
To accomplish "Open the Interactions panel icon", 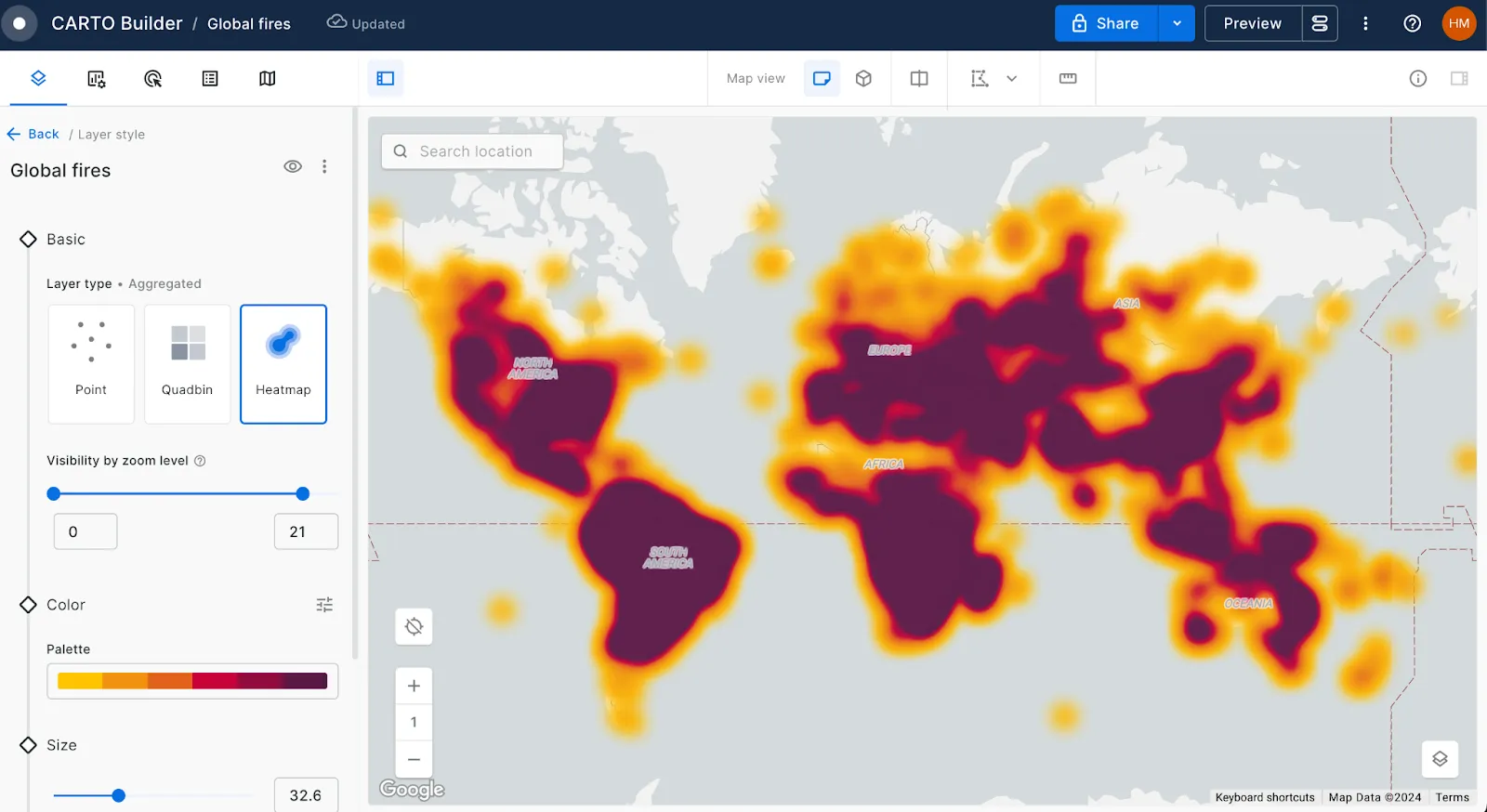I will [x=153, y=79].
